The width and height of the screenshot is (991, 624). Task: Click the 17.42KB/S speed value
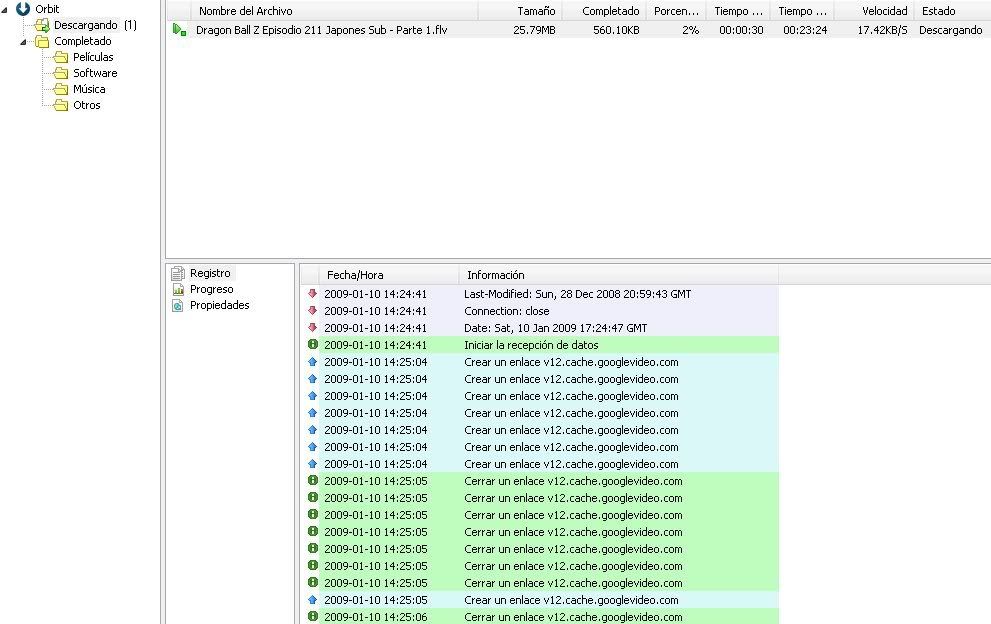click(x=882, y=30)
